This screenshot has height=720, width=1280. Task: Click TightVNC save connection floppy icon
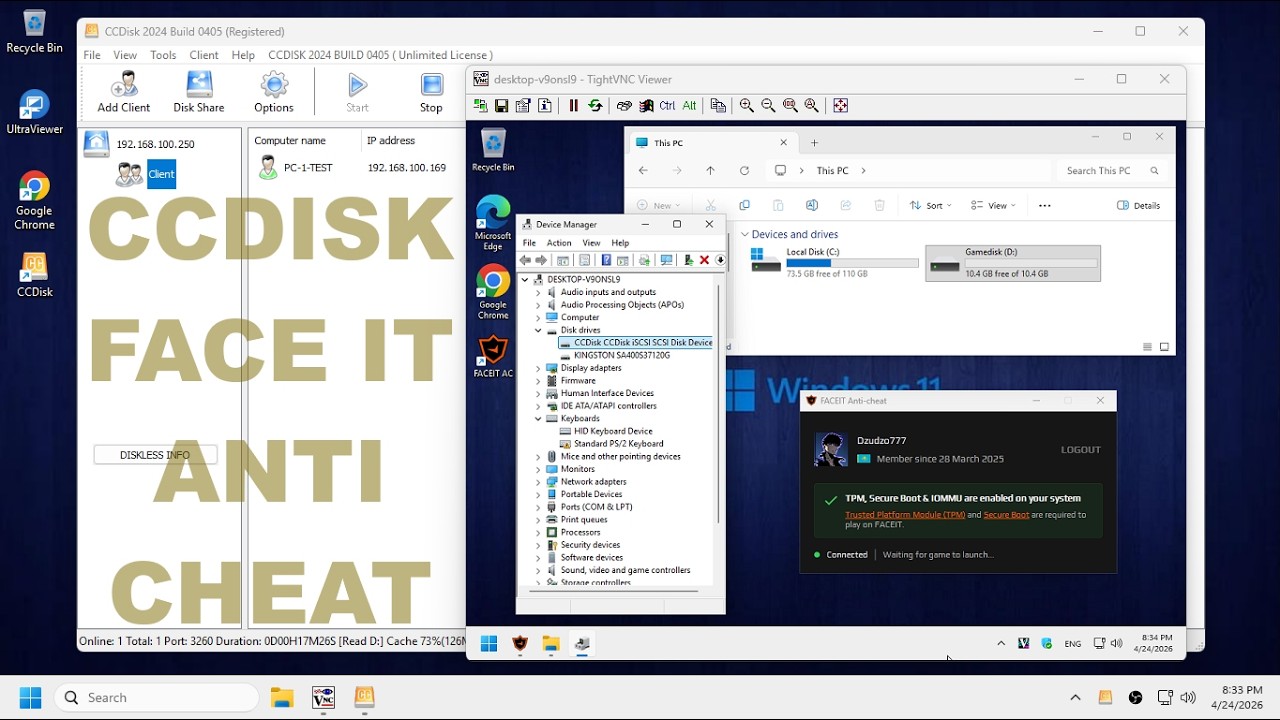coord(502,105)
